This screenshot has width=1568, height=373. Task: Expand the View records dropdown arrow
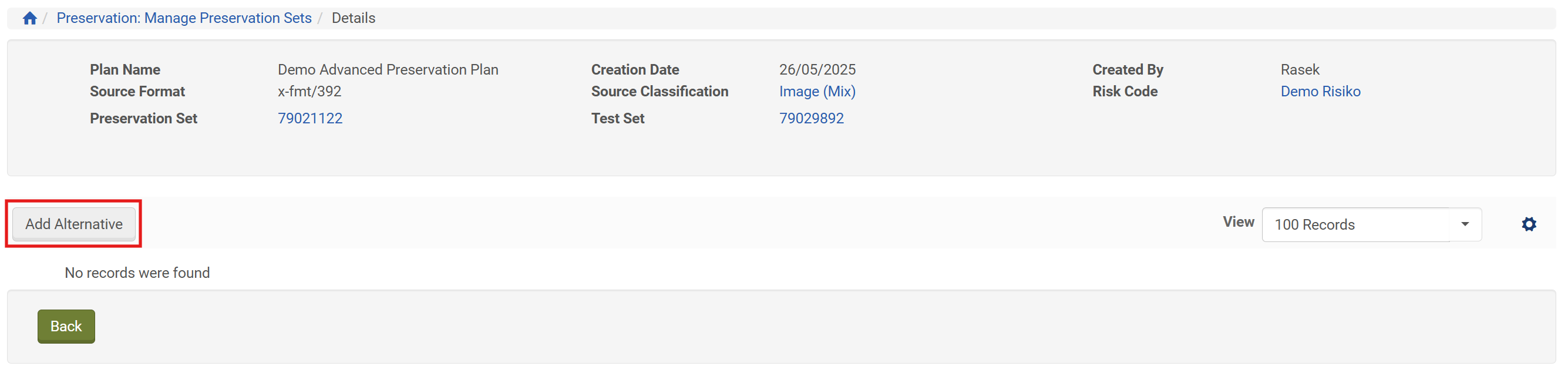coord(1465,224)
